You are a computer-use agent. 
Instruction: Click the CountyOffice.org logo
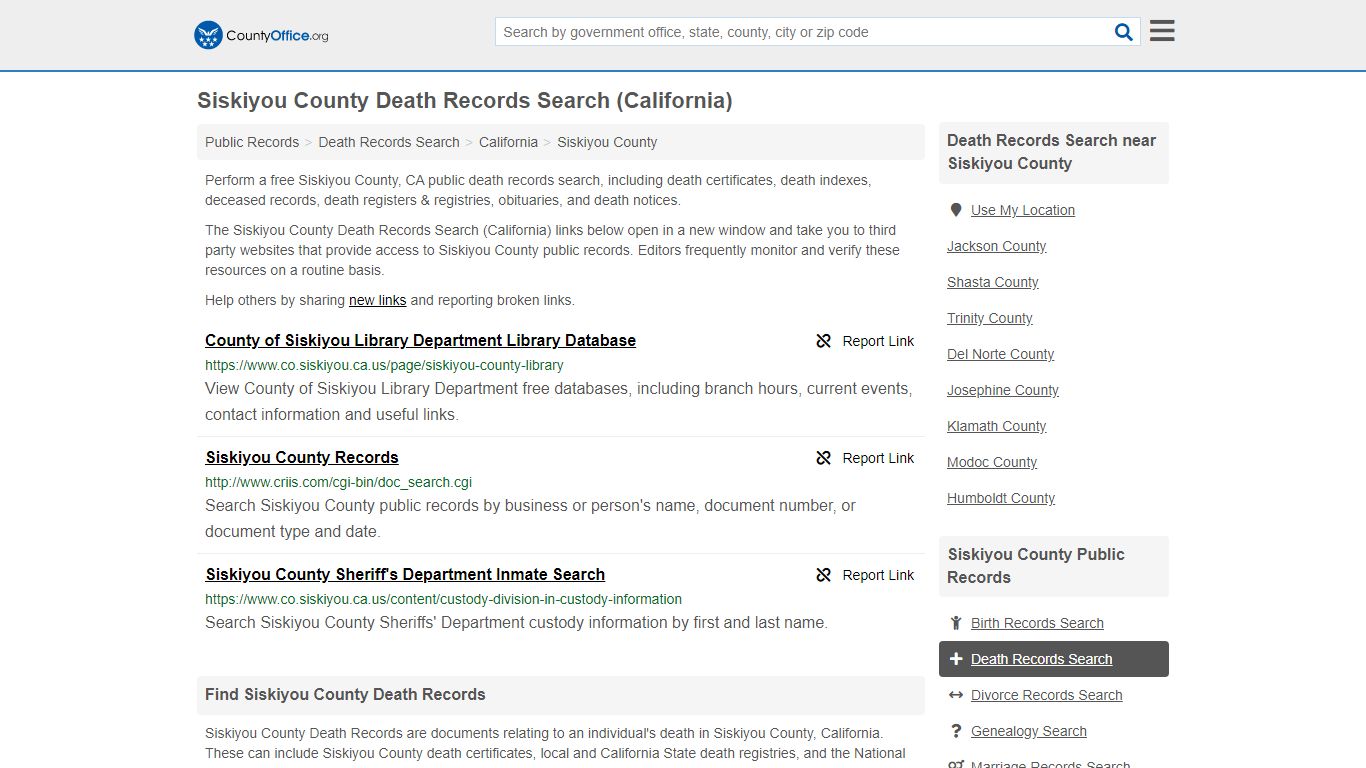pyautogui.click(x=261, y=35)
